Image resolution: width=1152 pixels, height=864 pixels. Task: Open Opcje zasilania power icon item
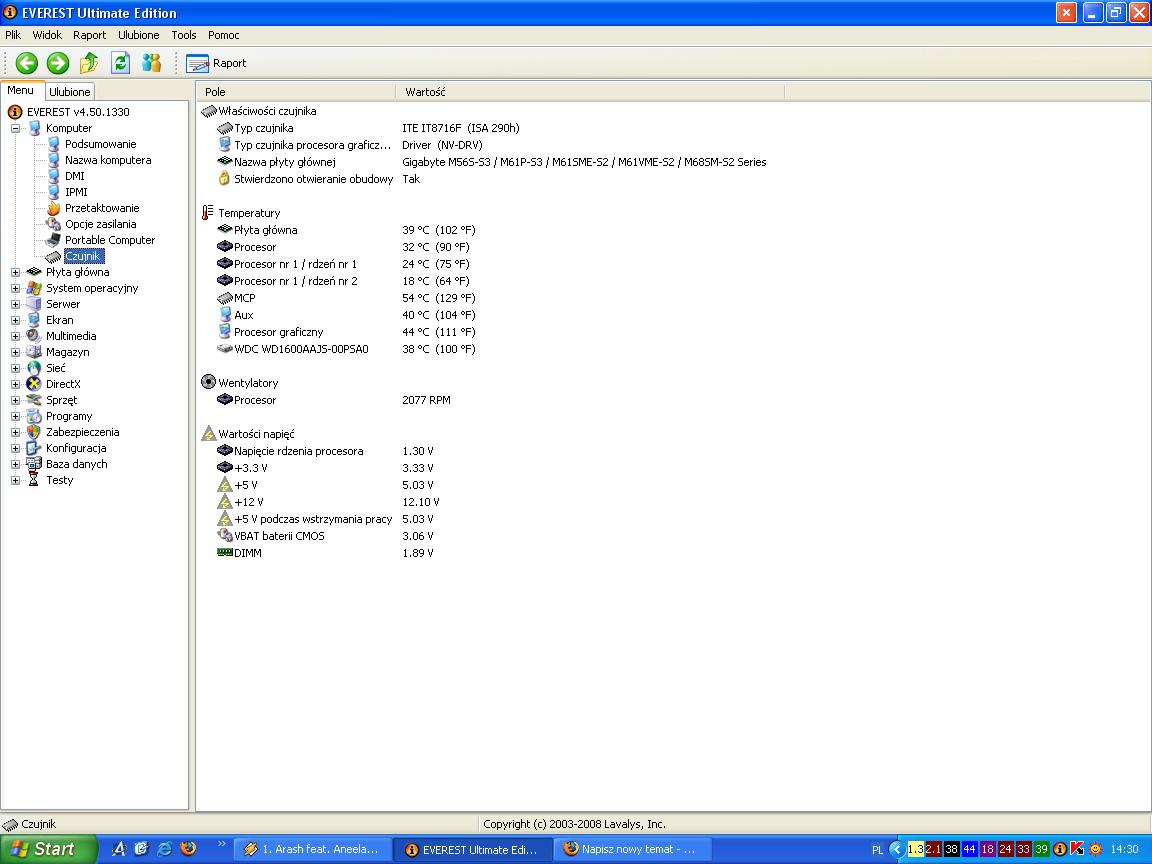(x=100, y=224)
